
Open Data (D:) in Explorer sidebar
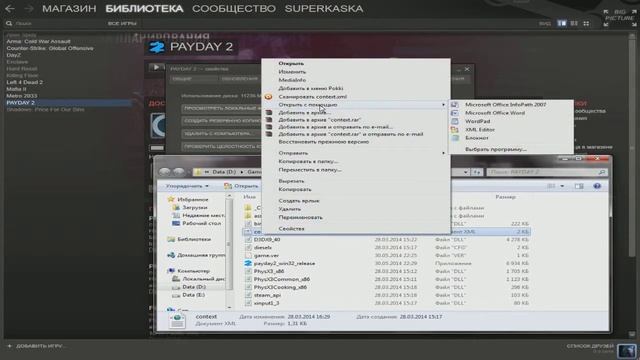pos(194,287)
